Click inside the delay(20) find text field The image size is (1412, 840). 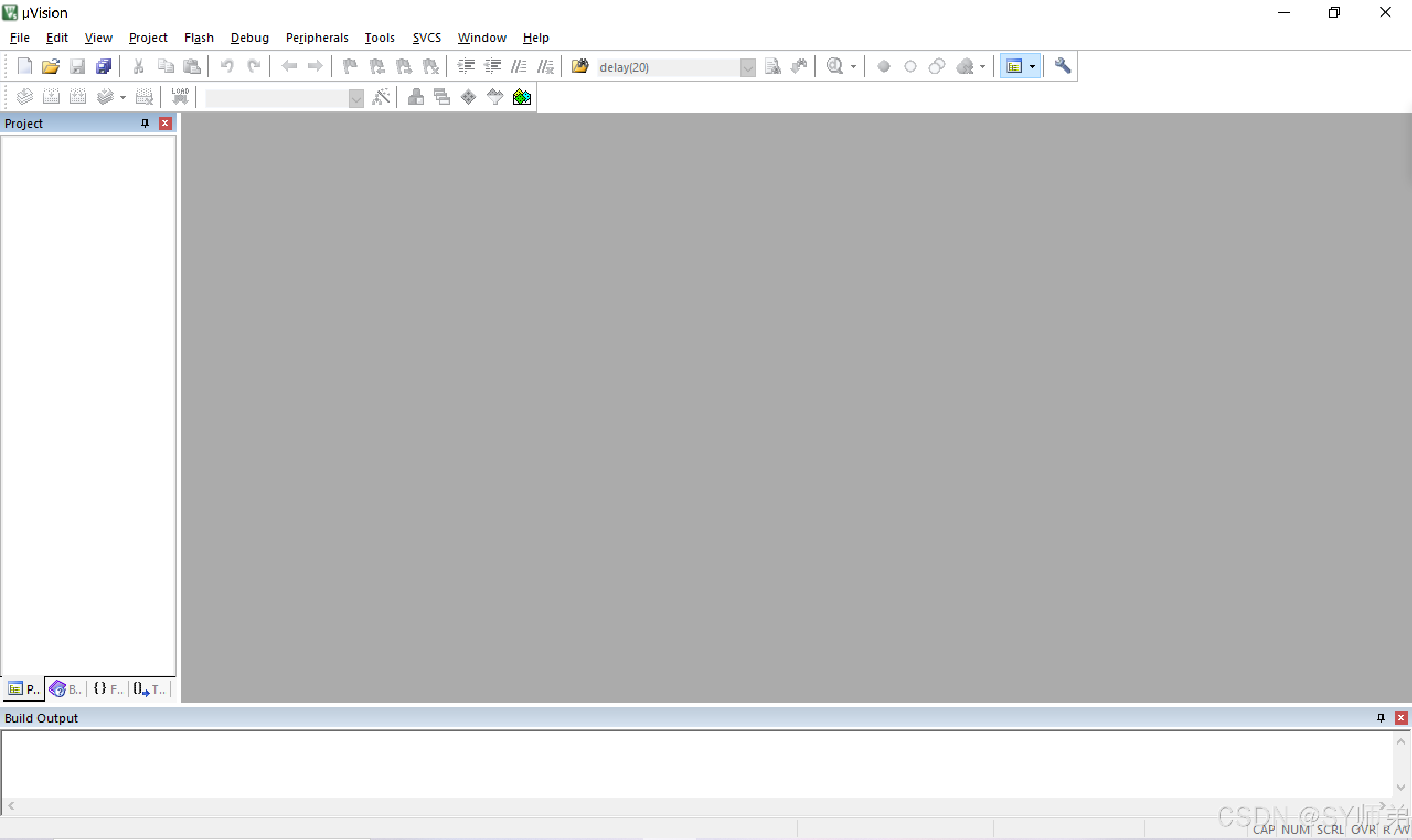(x=669, y=67)
